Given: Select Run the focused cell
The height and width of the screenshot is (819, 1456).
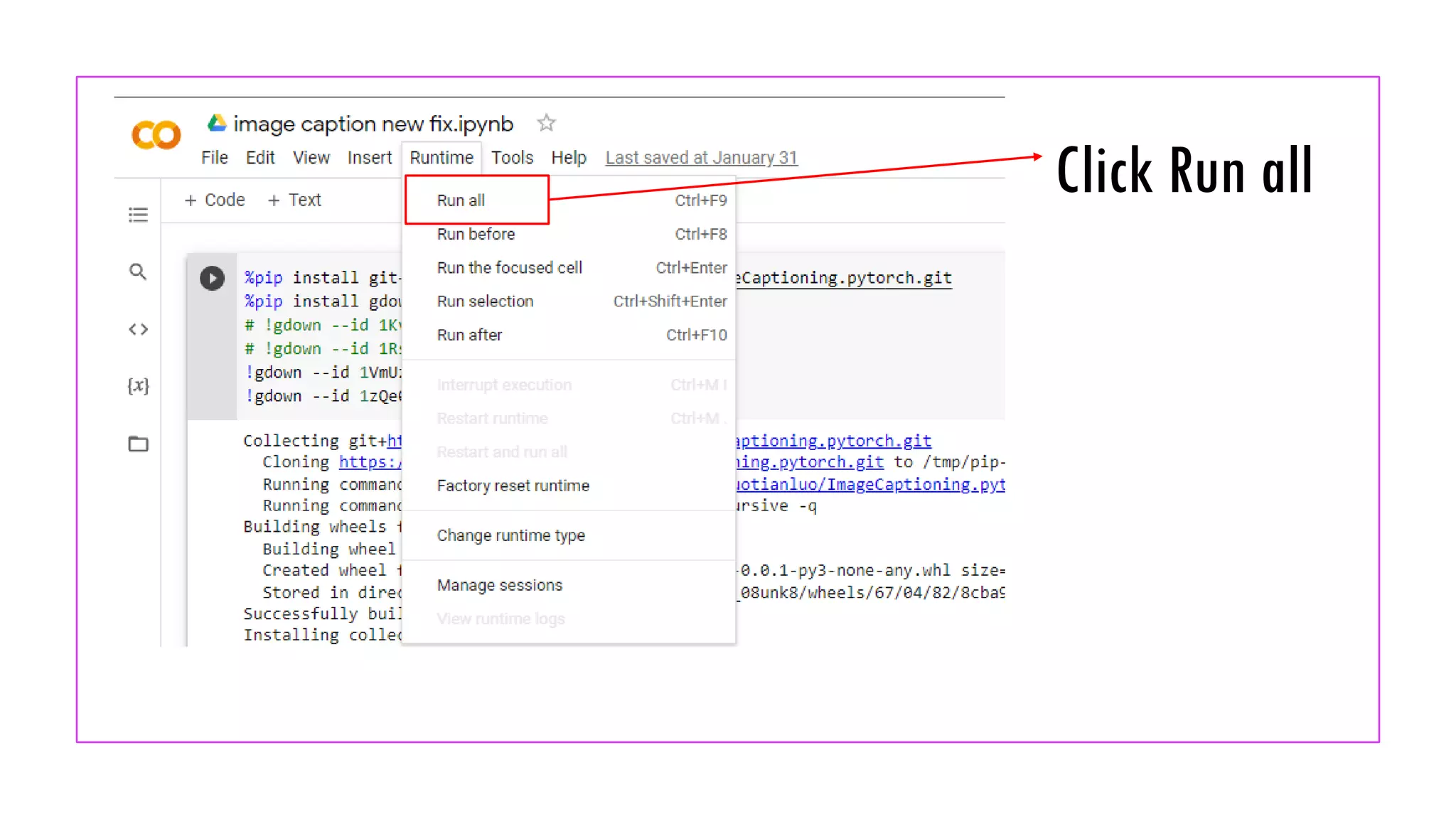Looking at the screenshot, I should pyautogui.click(x=509, y=268).
